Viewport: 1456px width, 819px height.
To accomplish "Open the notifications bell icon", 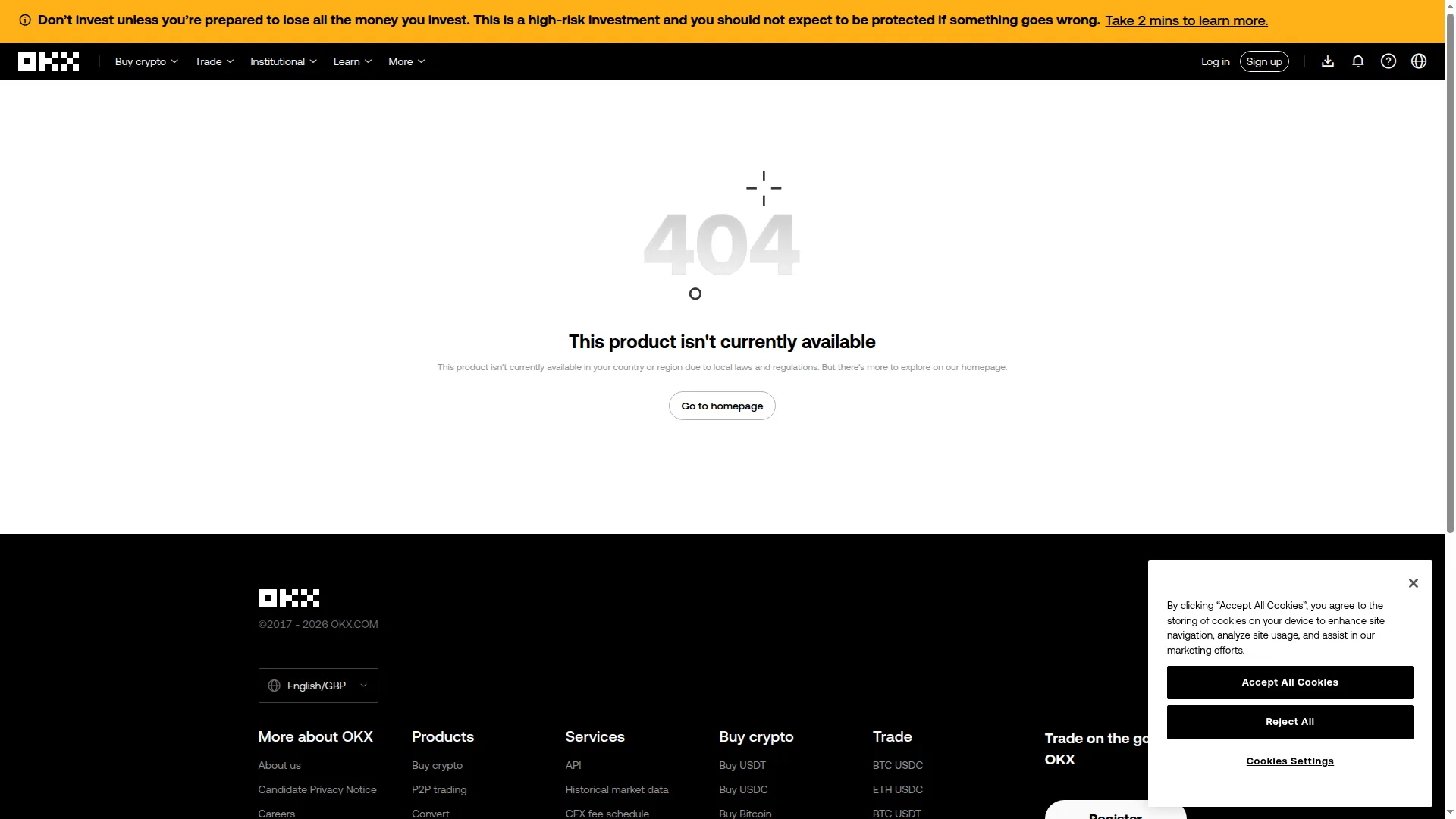I will pyautogui.click(x=1357, y=61).
